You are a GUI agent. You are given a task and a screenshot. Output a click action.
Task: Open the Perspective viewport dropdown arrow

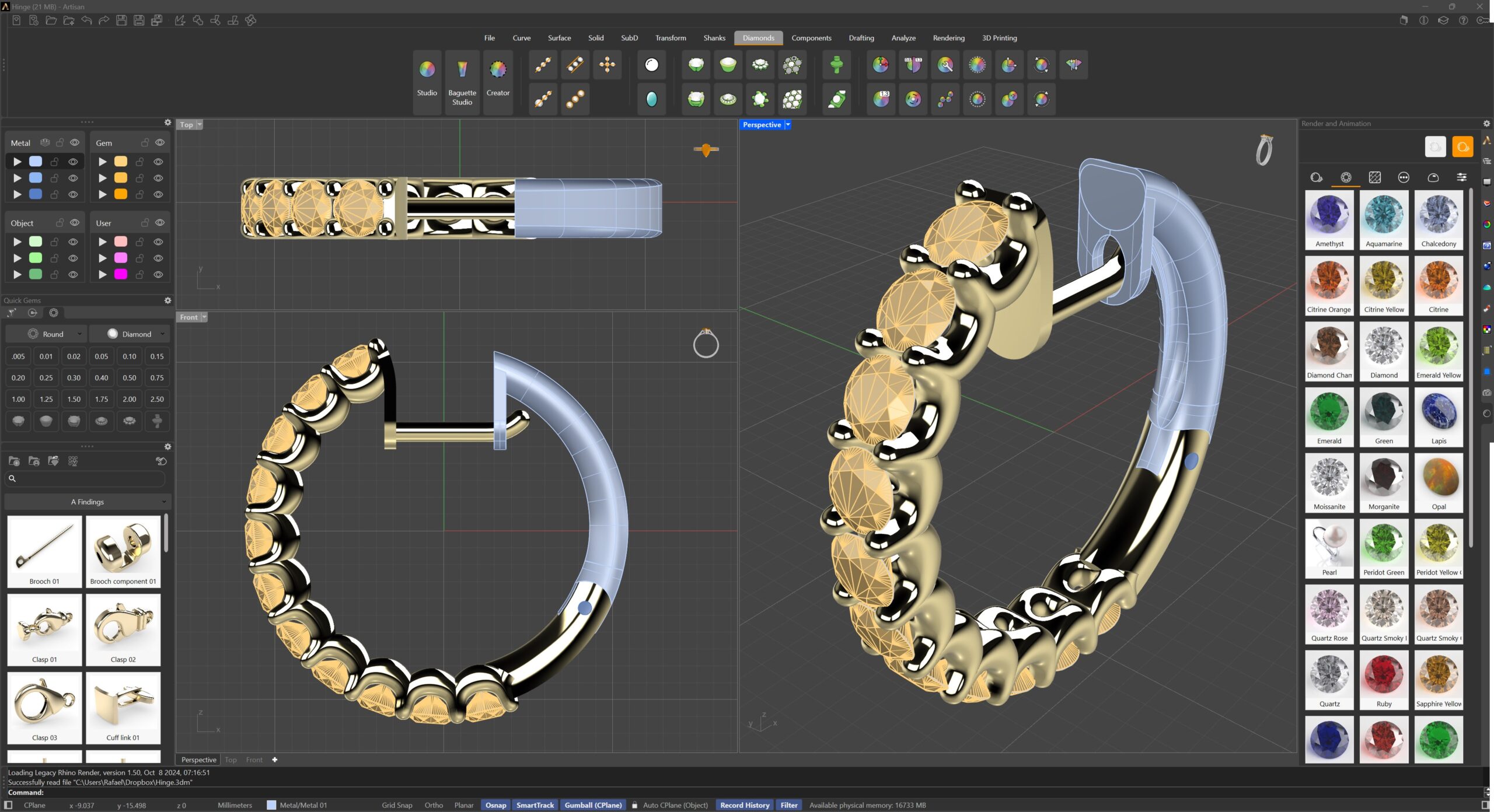[x=788, y=124]
